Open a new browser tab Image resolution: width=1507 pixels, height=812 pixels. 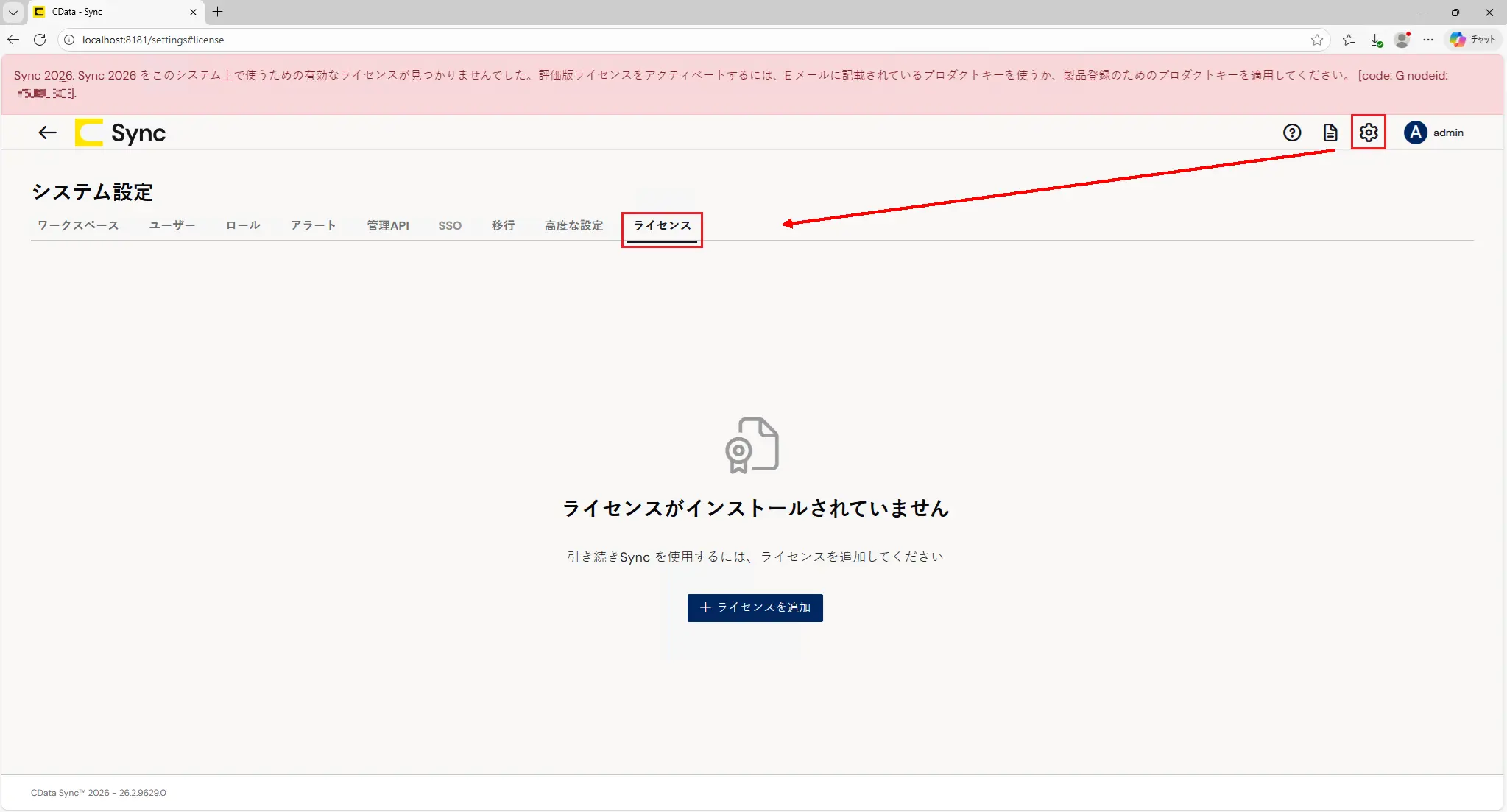tap(217, 12)
